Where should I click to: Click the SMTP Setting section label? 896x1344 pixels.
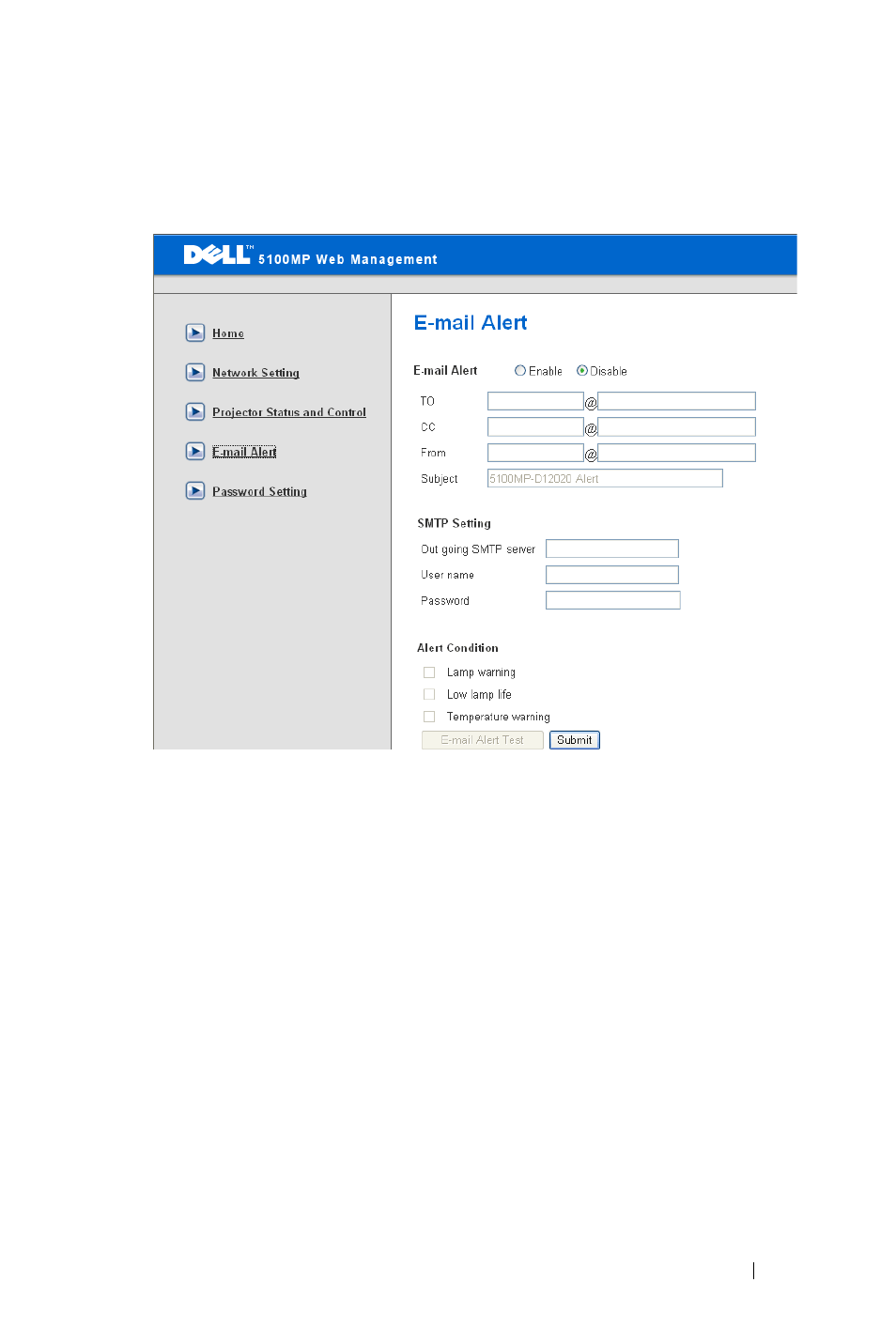pos(454,523)
